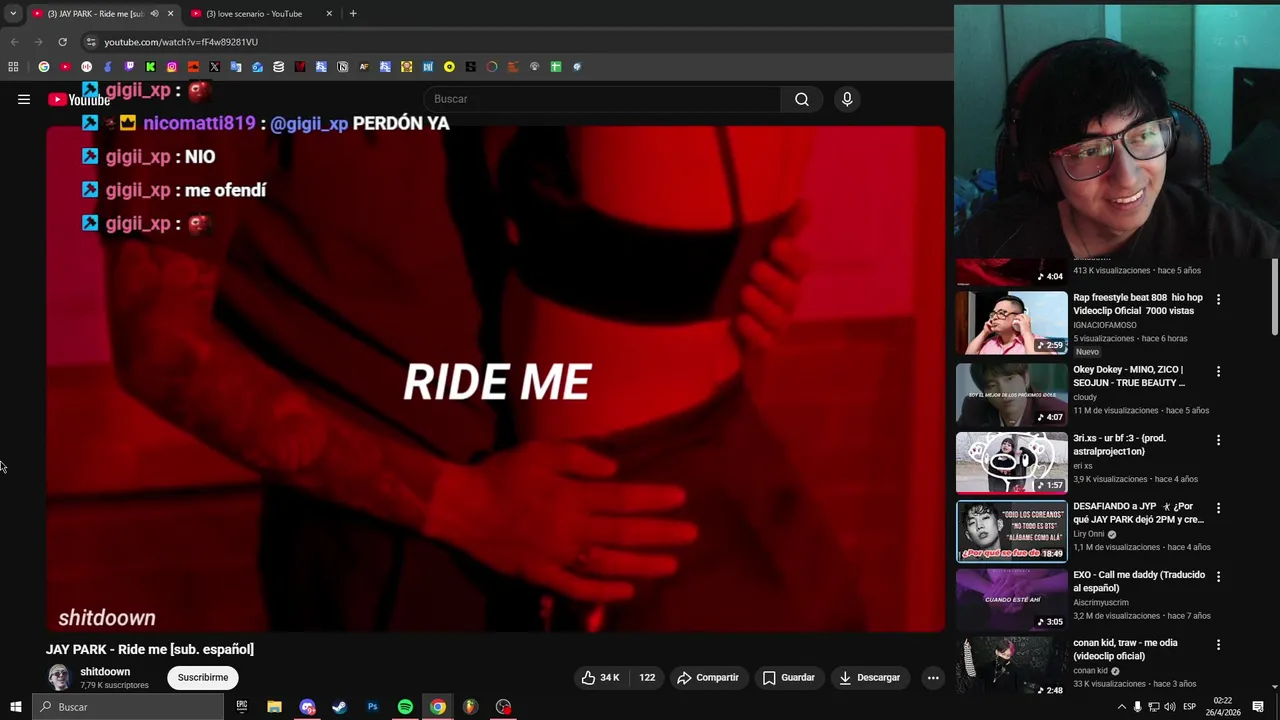Open the Rap freestyle beat 808 thumbnail

[x=1012, y=323]
